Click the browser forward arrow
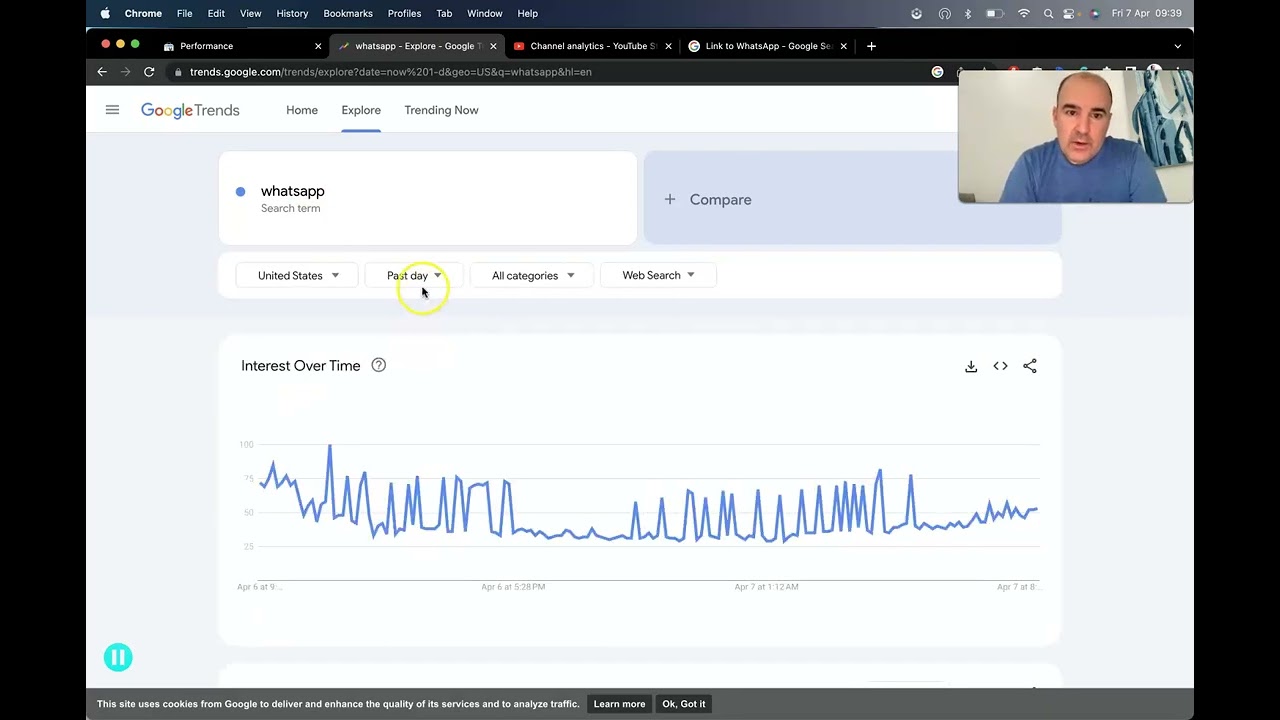Screen dimensions: 1280x720 coord(125,72)
